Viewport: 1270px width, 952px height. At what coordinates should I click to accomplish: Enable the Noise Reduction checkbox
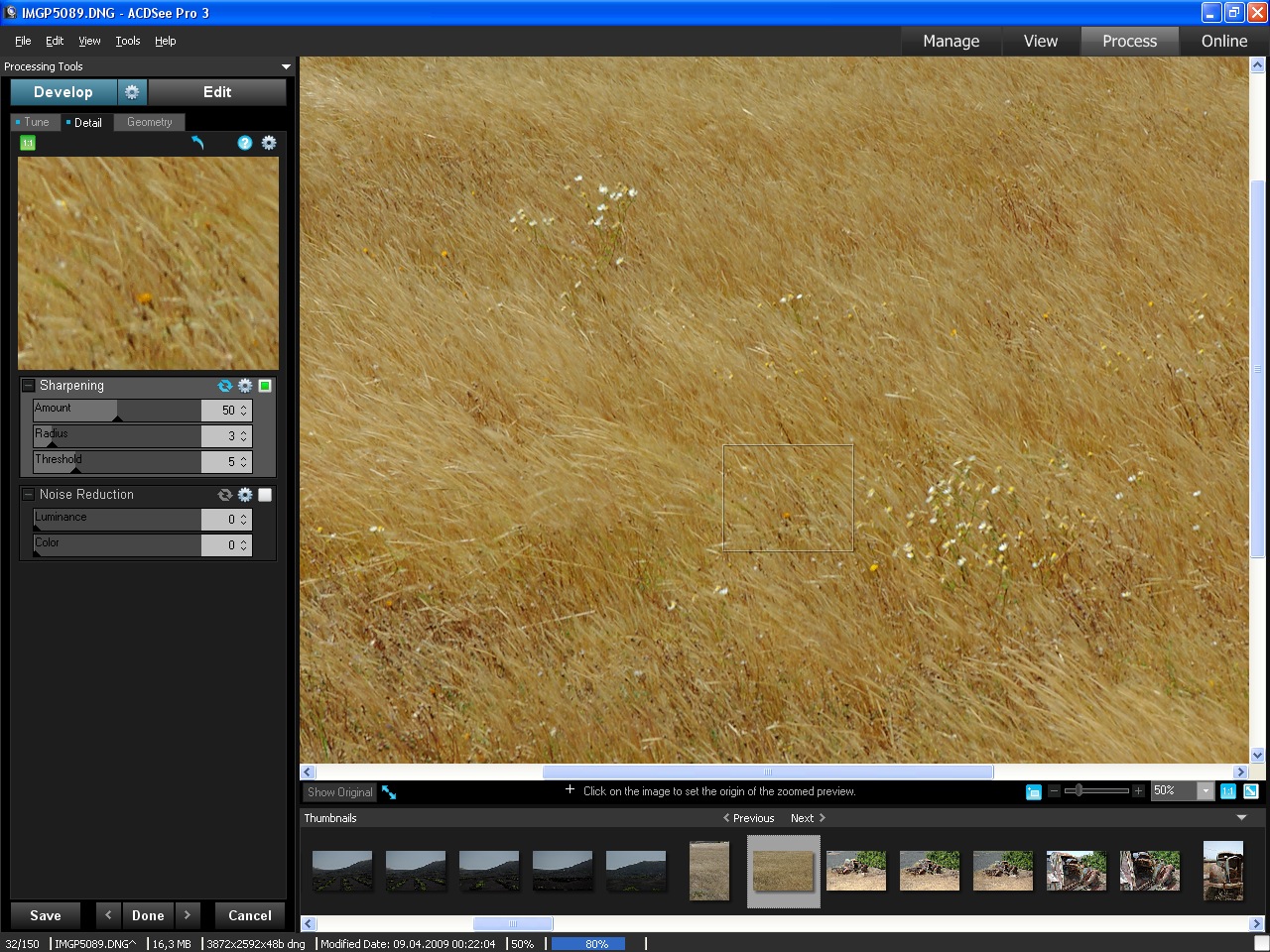click(265, 495)
